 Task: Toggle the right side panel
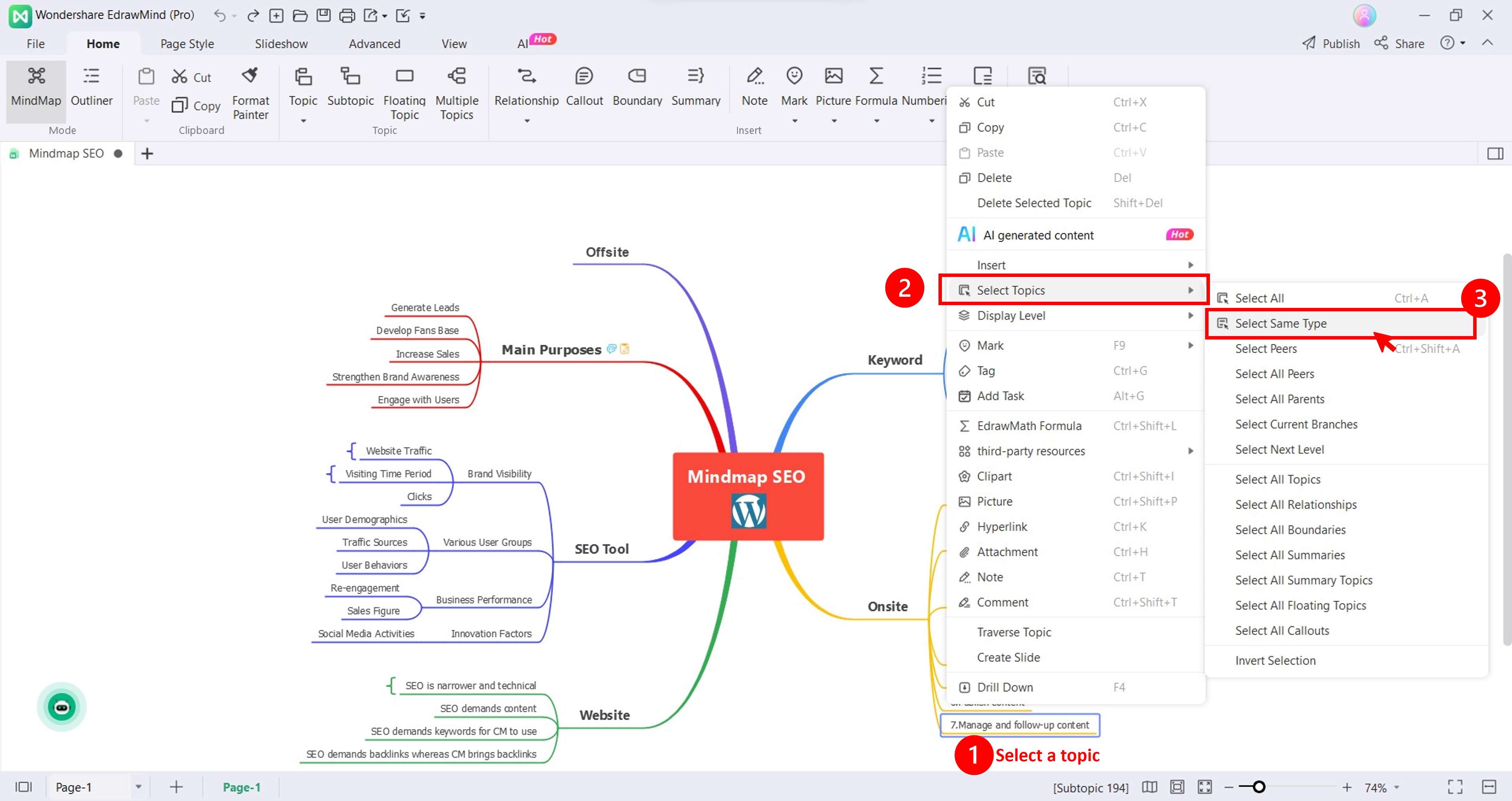(1494, 154)
